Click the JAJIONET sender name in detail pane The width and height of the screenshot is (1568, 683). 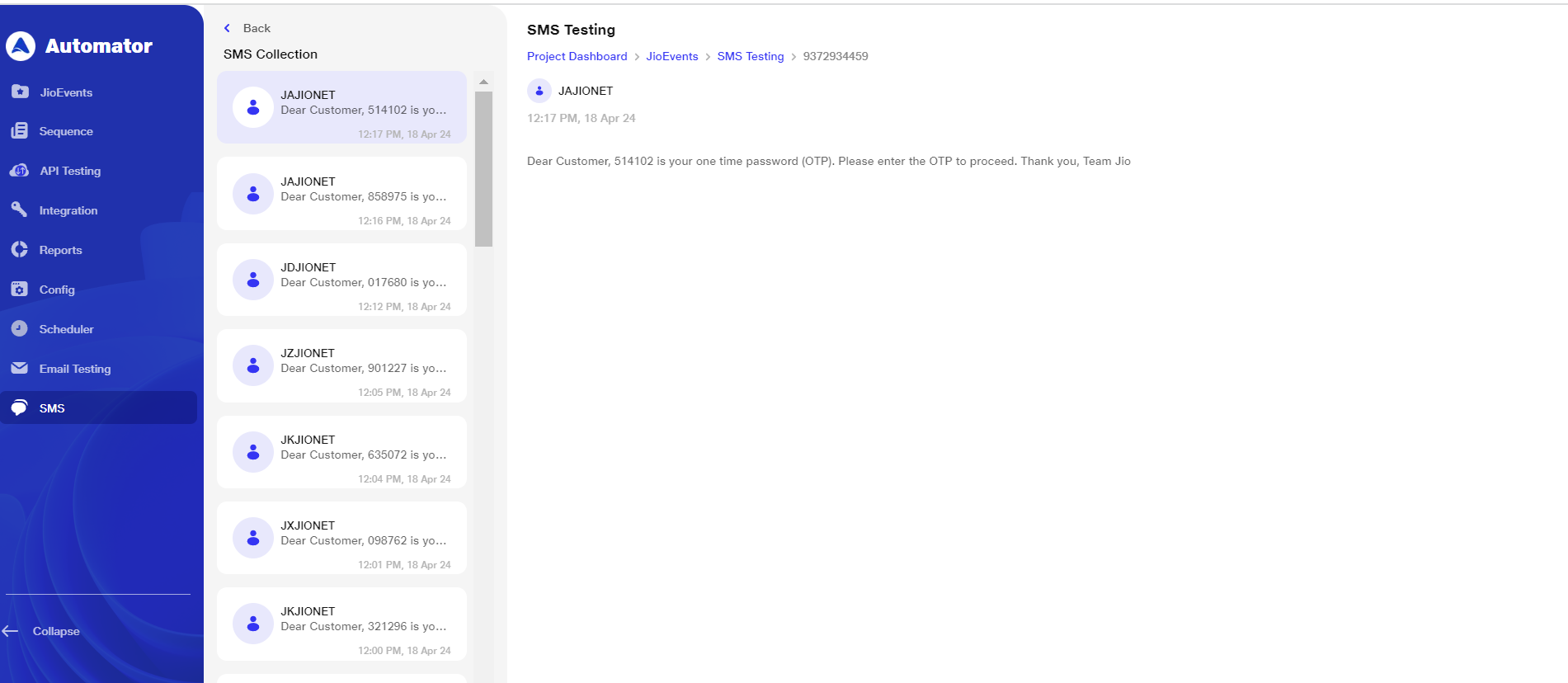[x=586, y=91]
